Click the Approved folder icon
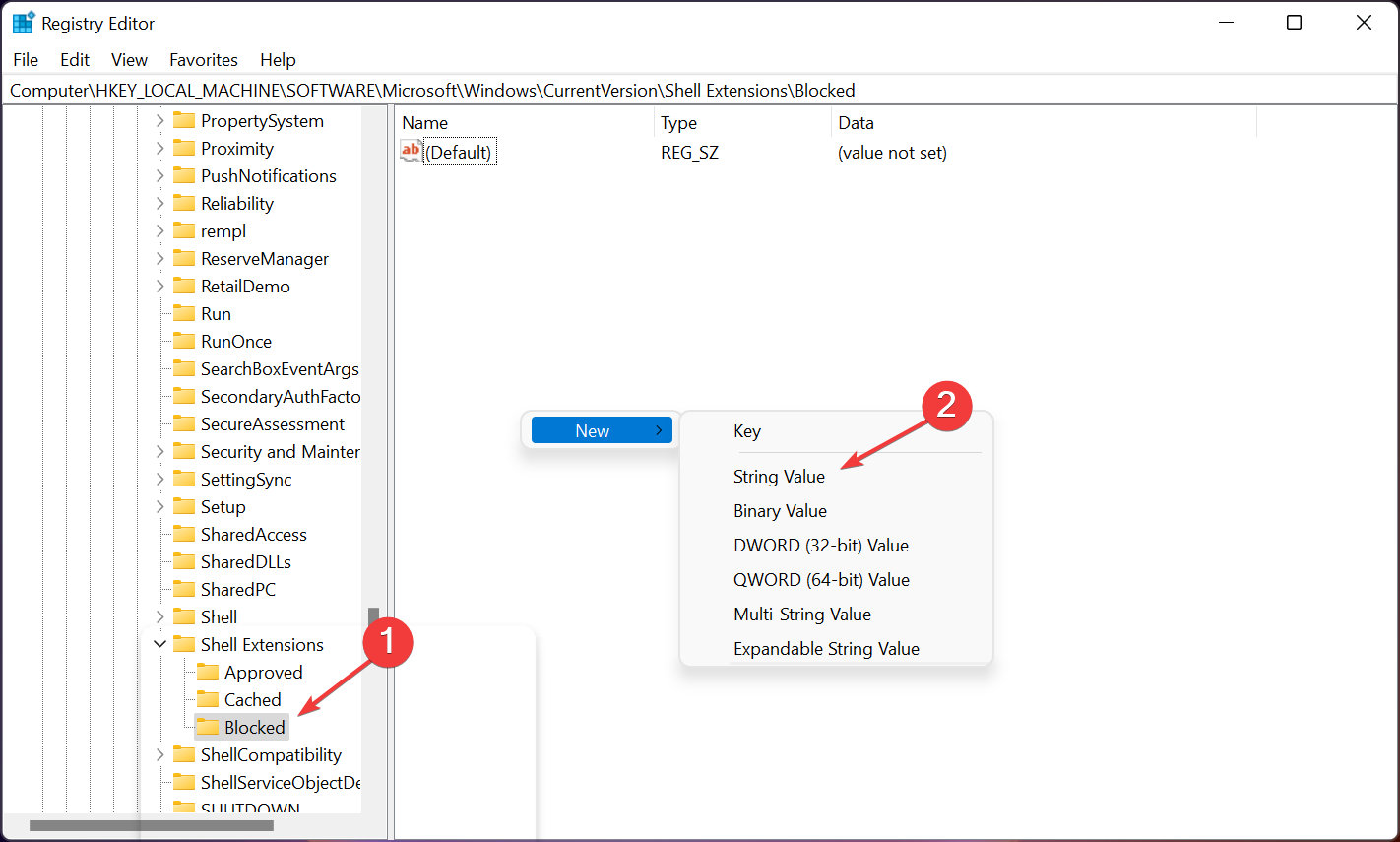Screen dimensions: 1400x842 tap(207, 673)
